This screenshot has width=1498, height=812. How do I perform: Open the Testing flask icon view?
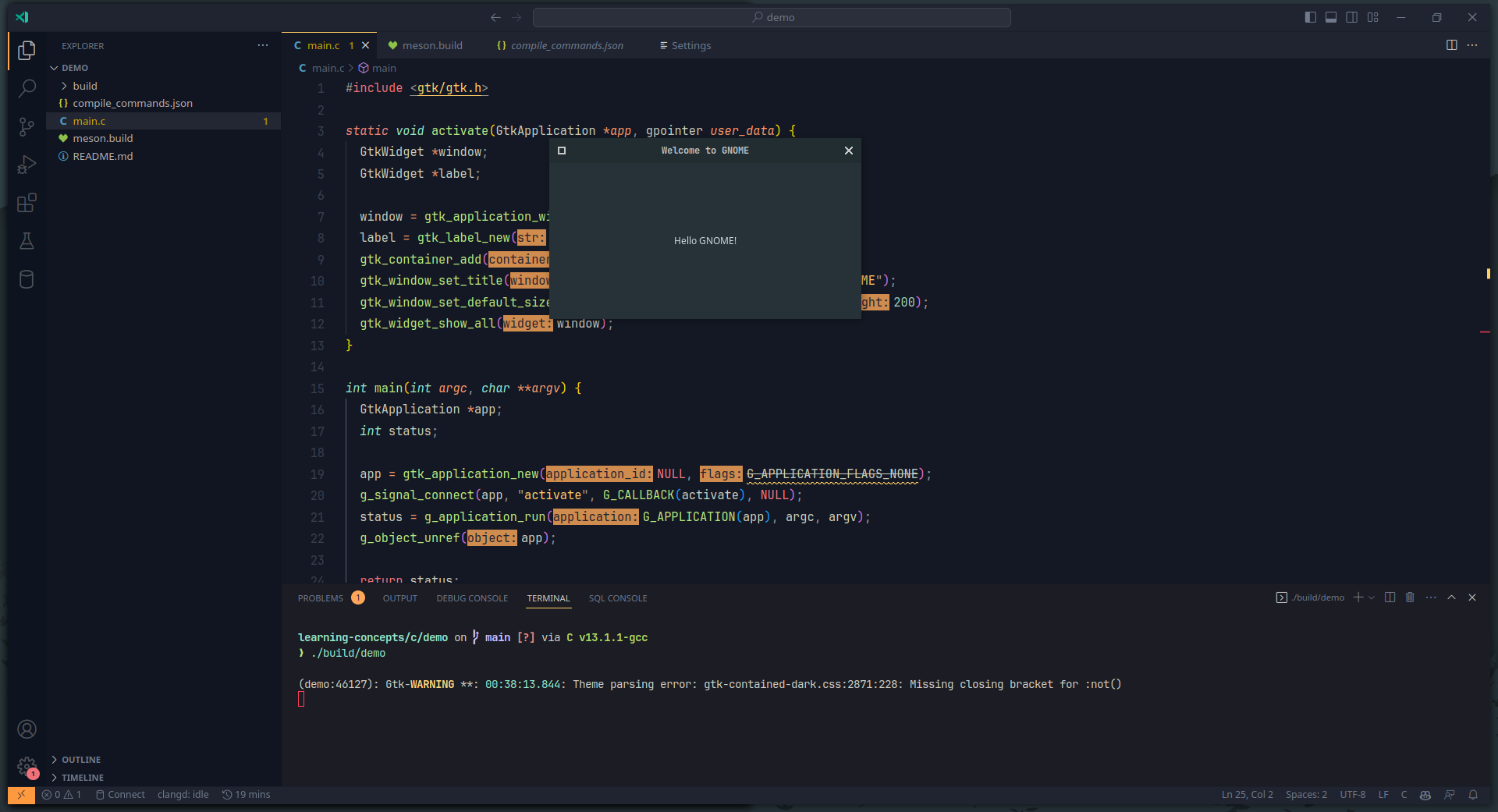coord(27,241)
